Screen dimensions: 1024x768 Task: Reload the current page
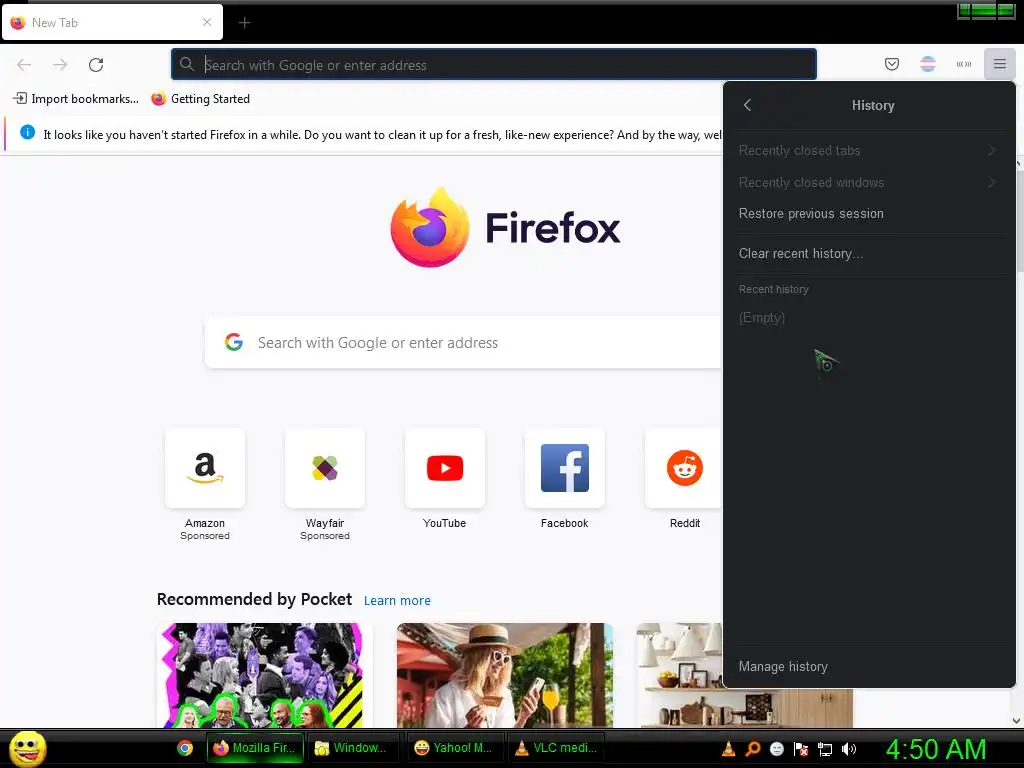(96, 65)
